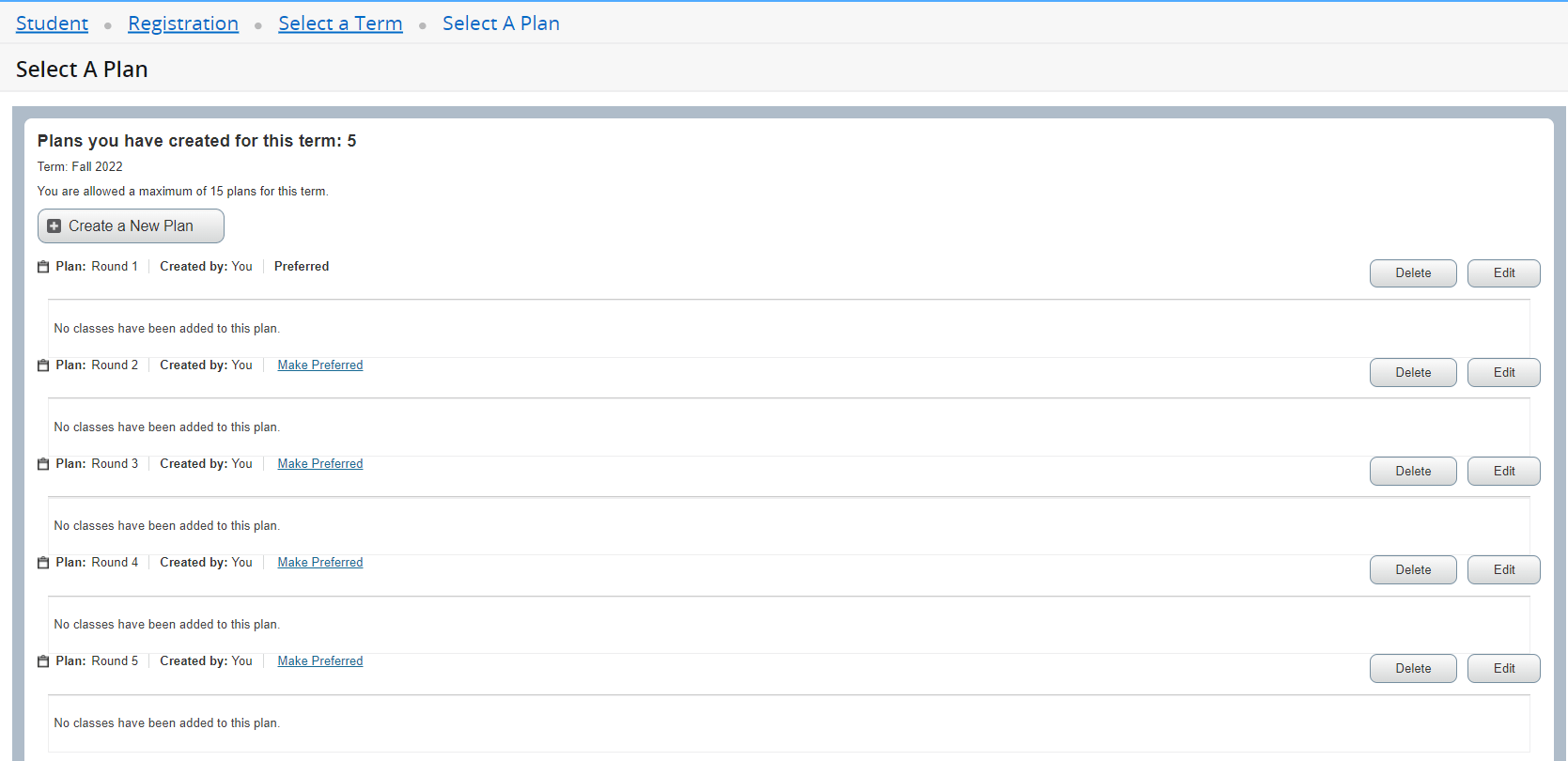Click 'Created by: You' on Round 3
Screen dimensions: 1568x761
point(206,464)
